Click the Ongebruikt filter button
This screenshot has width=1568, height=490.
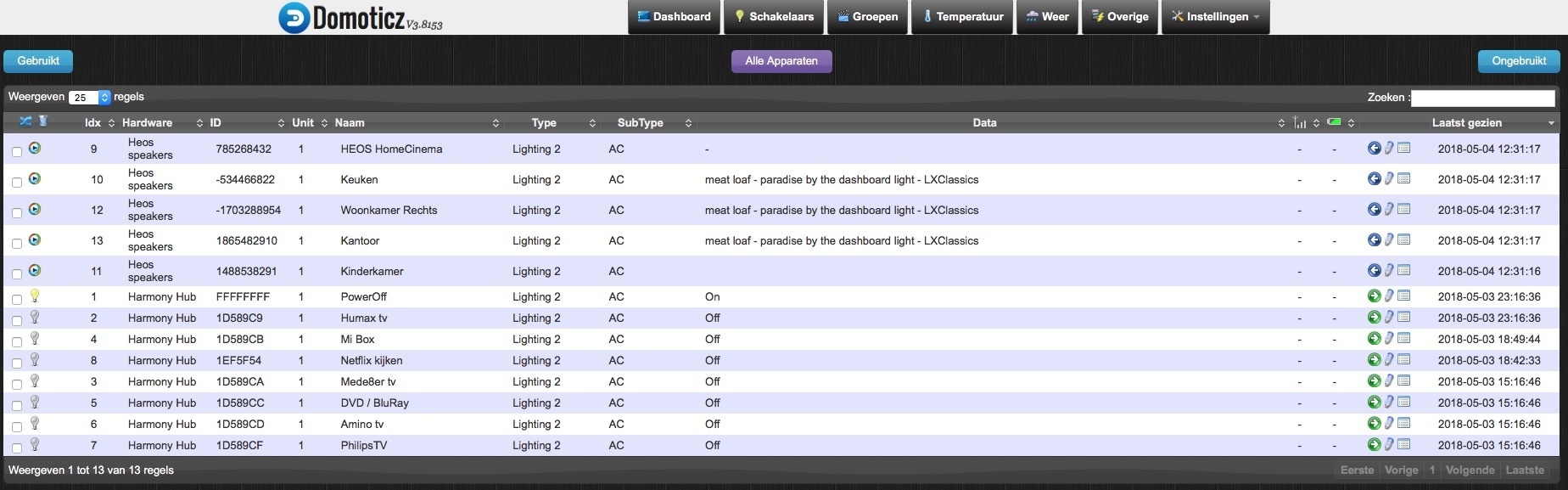click(1519, 61)
